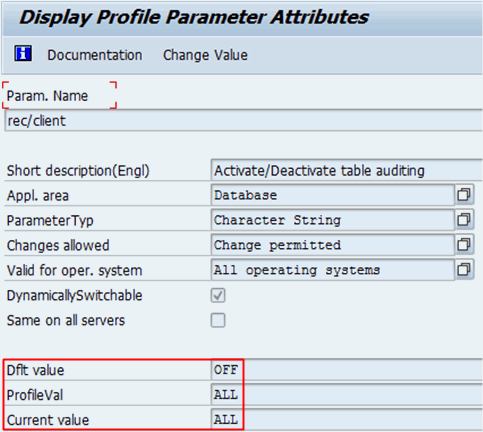Click the ParameterTyp label
483x432 pixels.
(x=50, y=221)
